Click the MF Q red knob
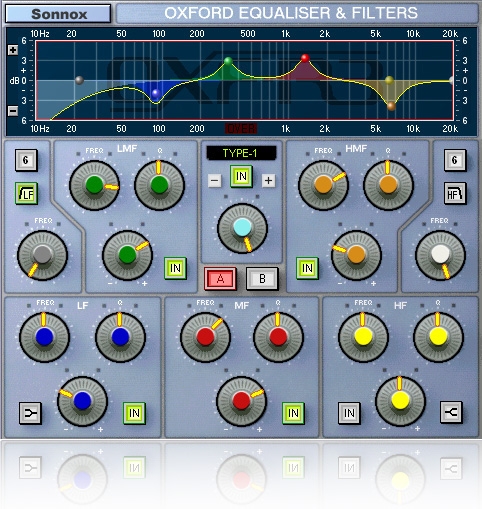 [278, 337]
